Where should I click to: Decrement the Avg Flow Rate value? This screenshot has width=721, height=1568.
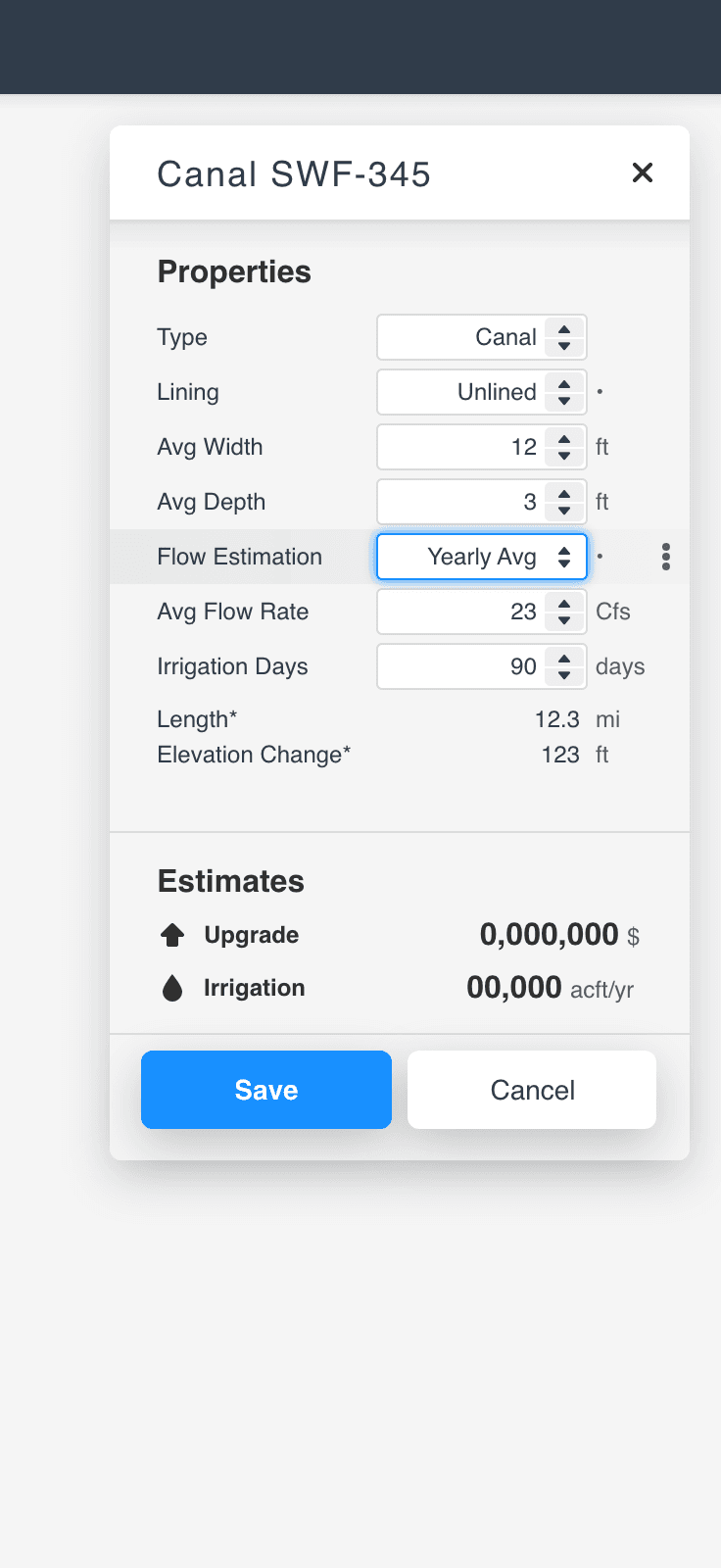pyautogui.click(x=564, y=620)
